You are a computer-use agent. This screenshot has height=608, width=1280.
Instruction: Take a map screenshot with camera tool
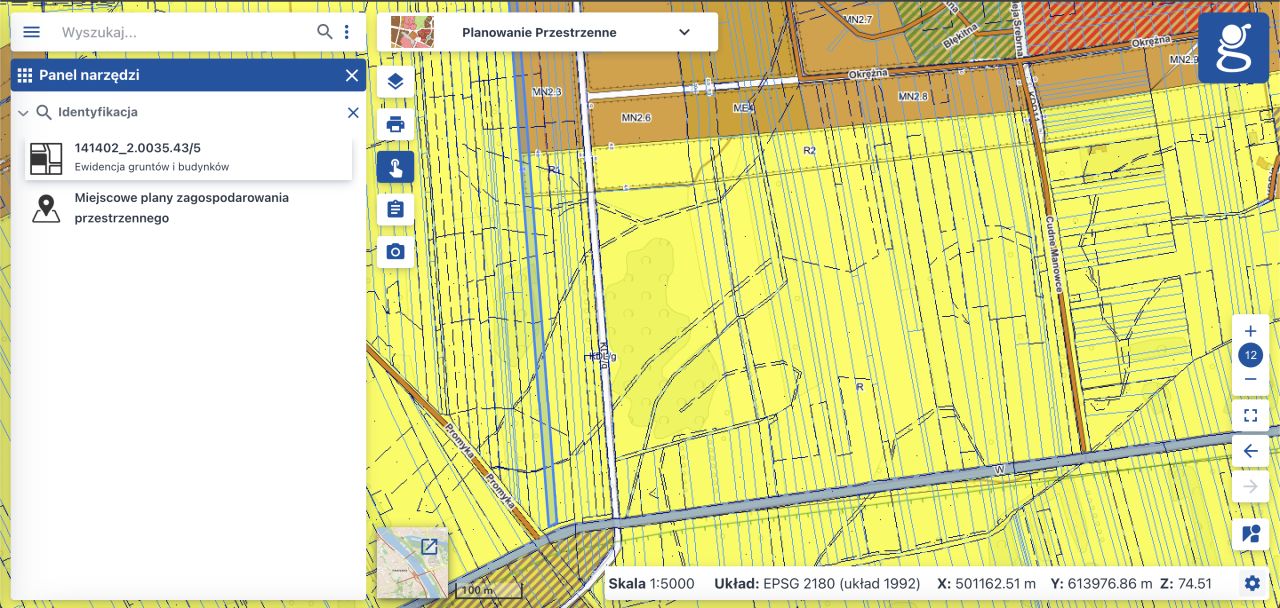[395, 251]
